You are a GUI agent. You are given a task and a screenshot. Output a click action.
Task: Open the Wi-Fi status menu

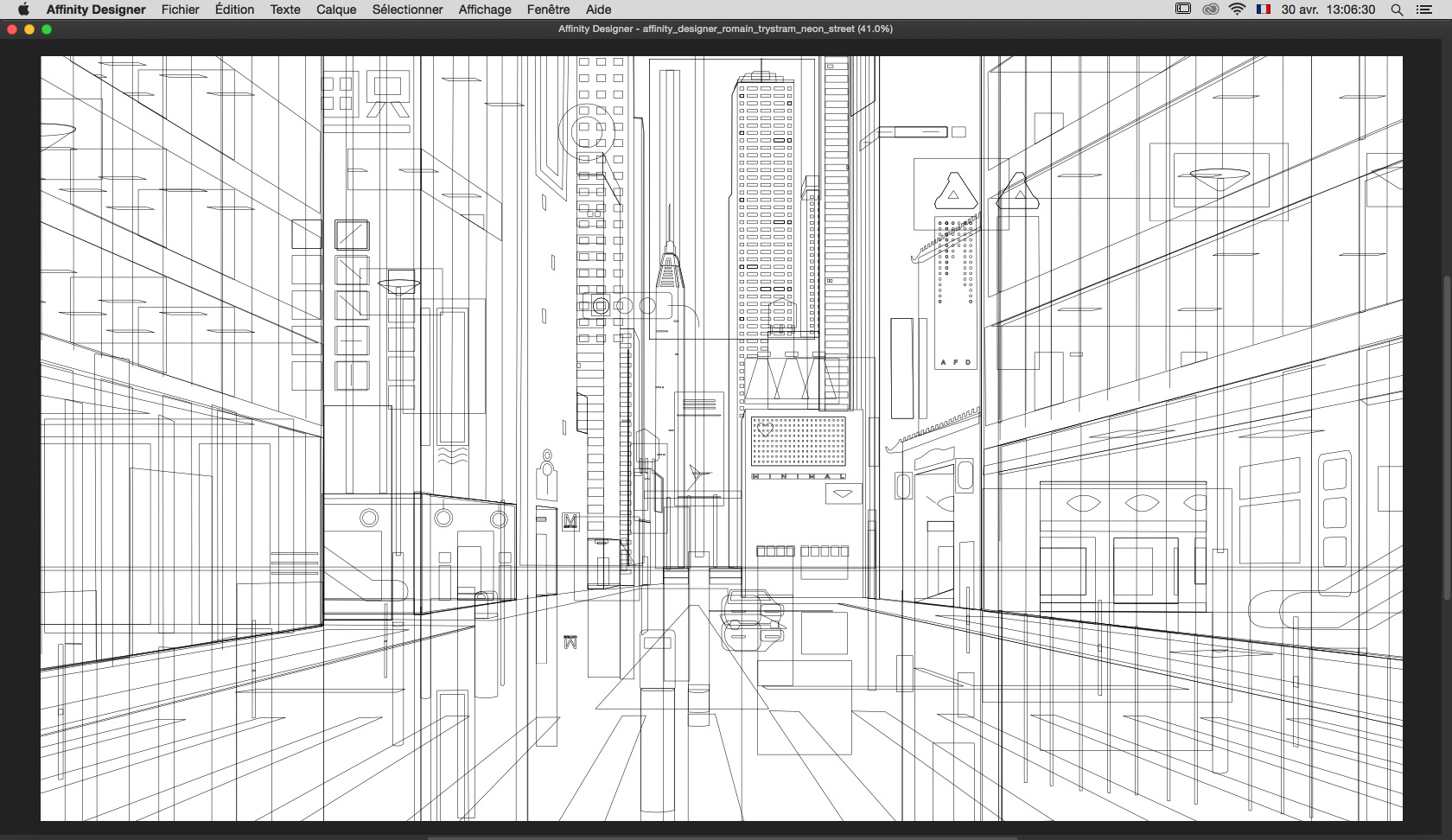[1238, 10]
